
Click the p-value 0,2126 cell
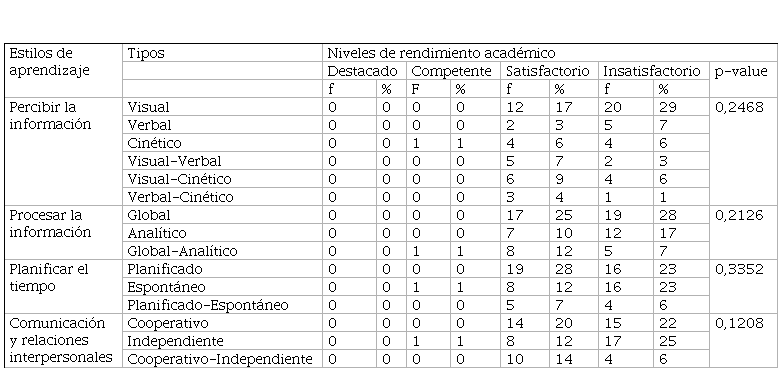point(743,233)
